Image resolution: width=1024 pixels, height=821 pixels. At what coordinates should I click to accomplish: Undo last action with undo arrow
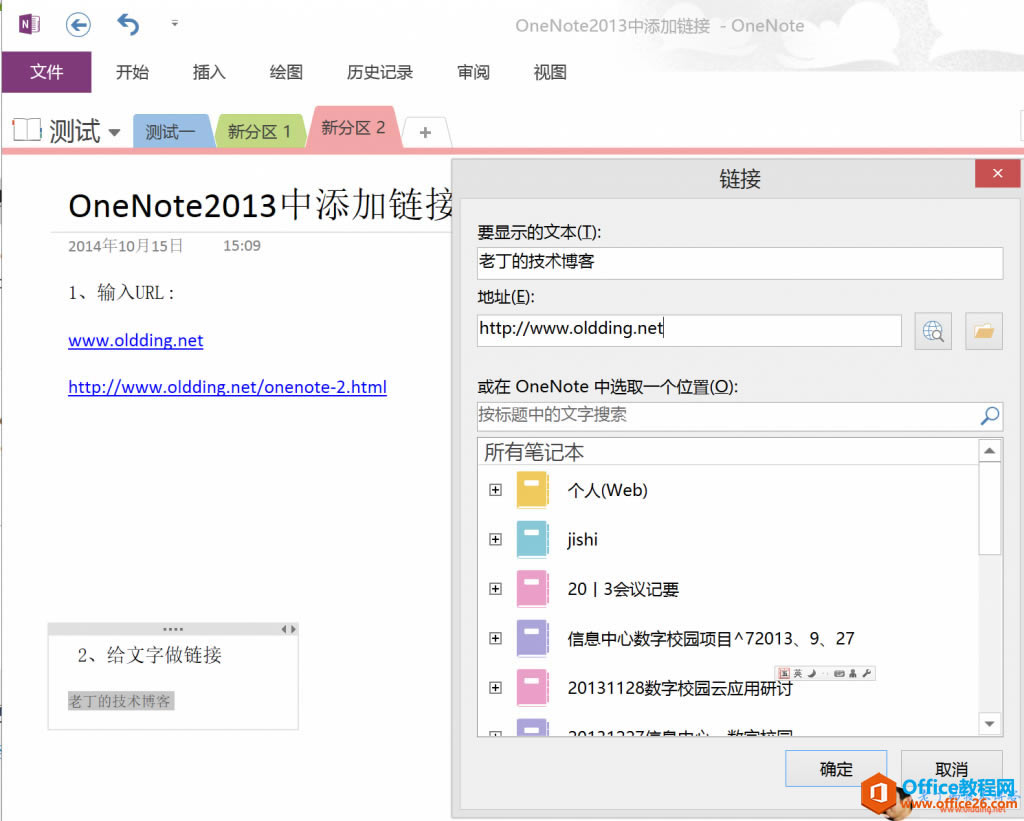tap(128, 25)
